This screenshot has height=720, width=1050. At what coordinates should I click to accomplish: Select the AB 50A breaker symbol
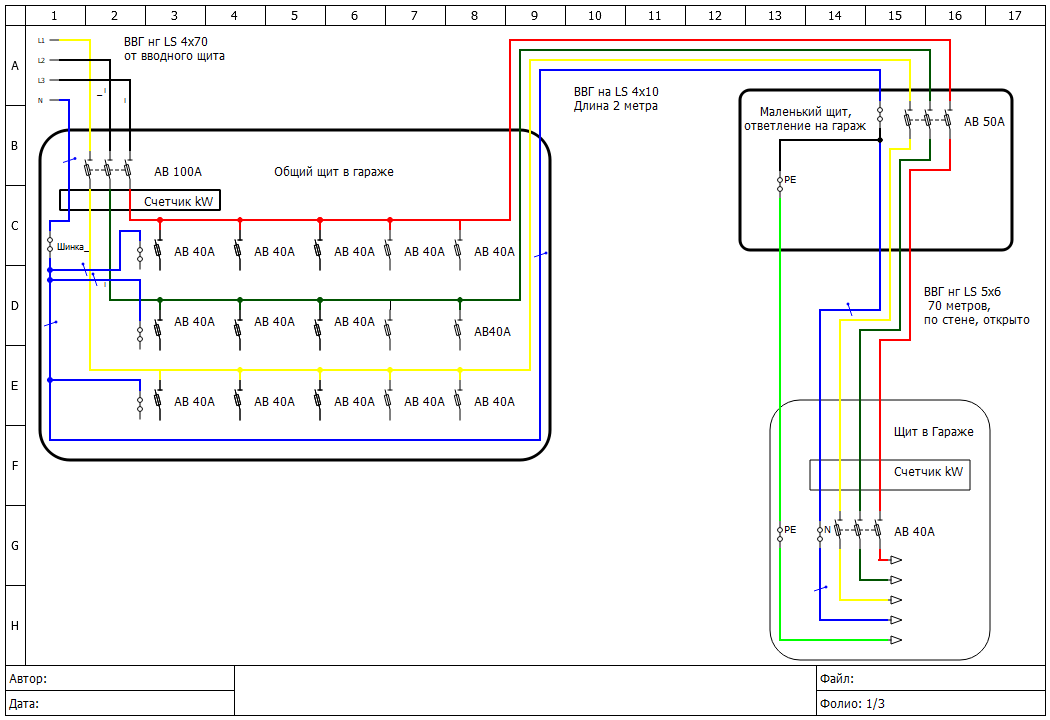[x=928, y=120]
